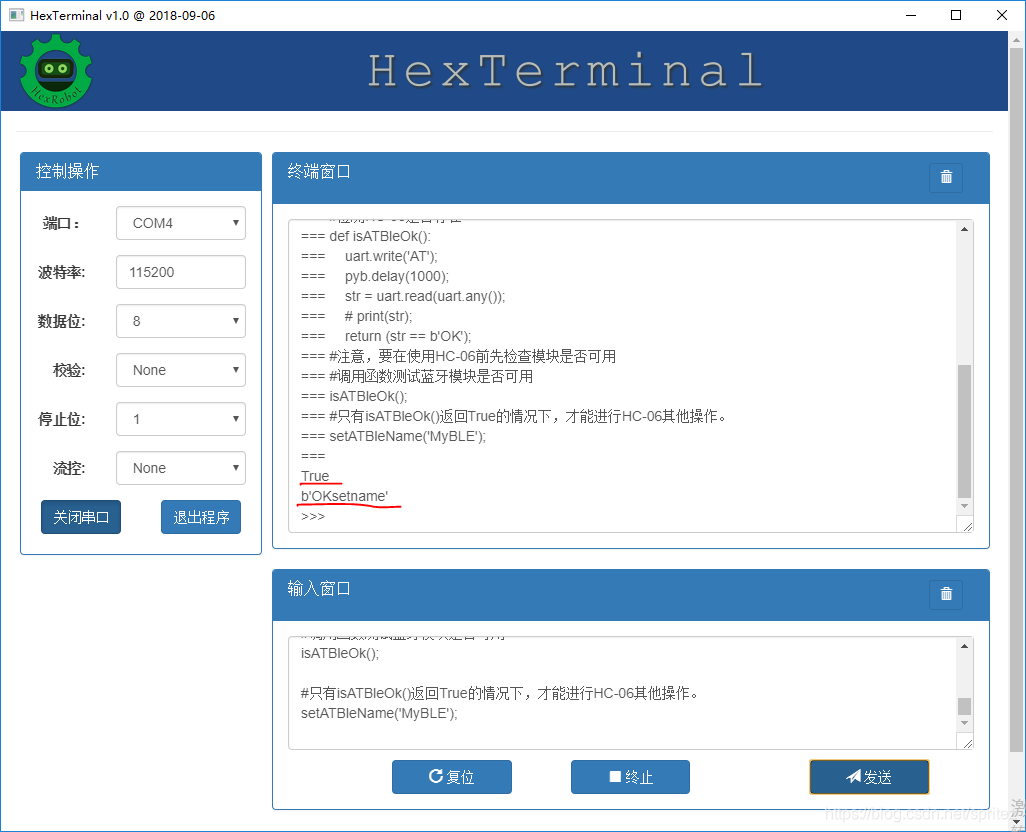Image resolution: width=1026 pixels, height=832 pixels.
Task: Click the input window scrollbar down arrow
Action: click(x=964, y=723)
